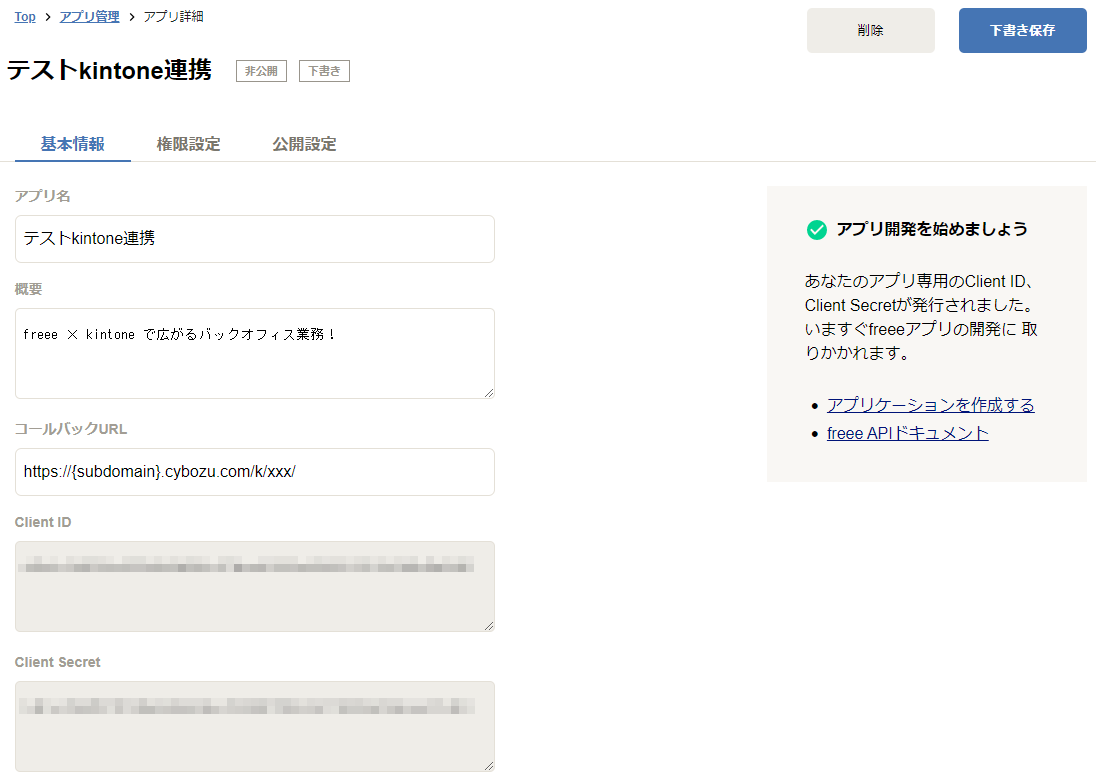Click the コールバックURL label

click(71, 429)
